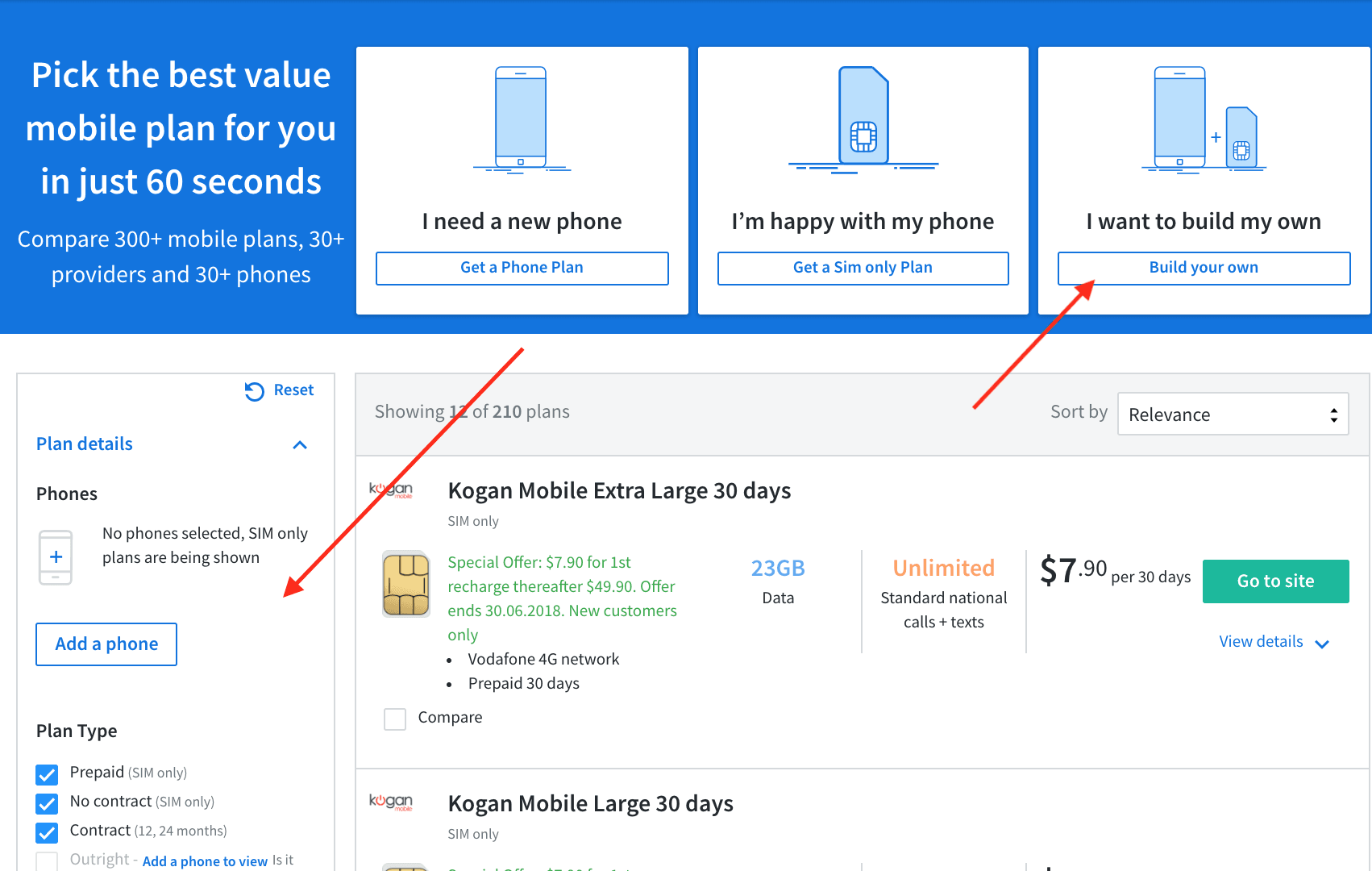1372x871 pixels.
Task: Click the green Go to site button
Action: pyautogui.click(x=1275, y=581)
